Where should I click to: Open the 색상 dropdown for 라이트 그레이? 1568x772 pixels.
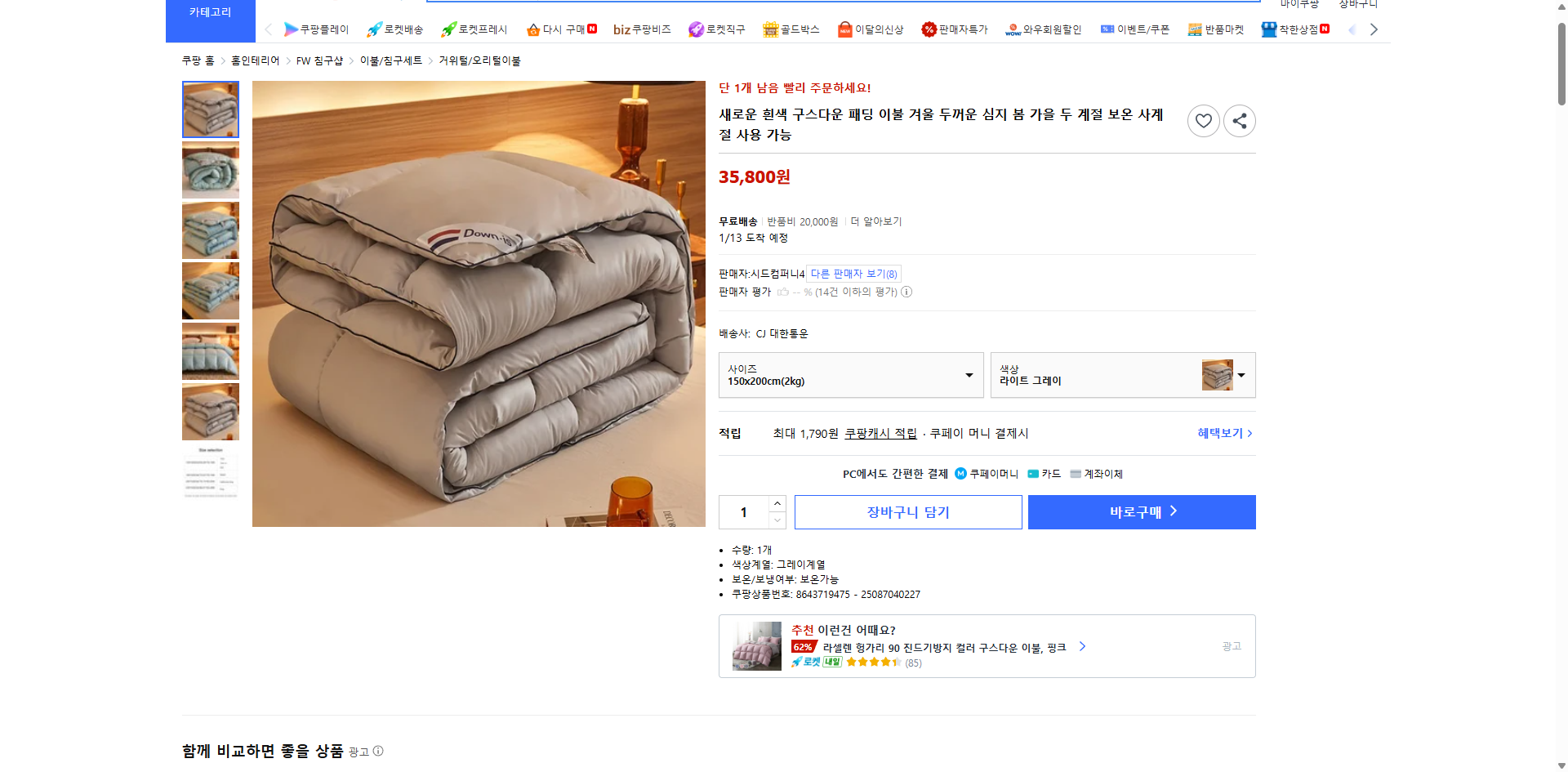point(1123,374)
